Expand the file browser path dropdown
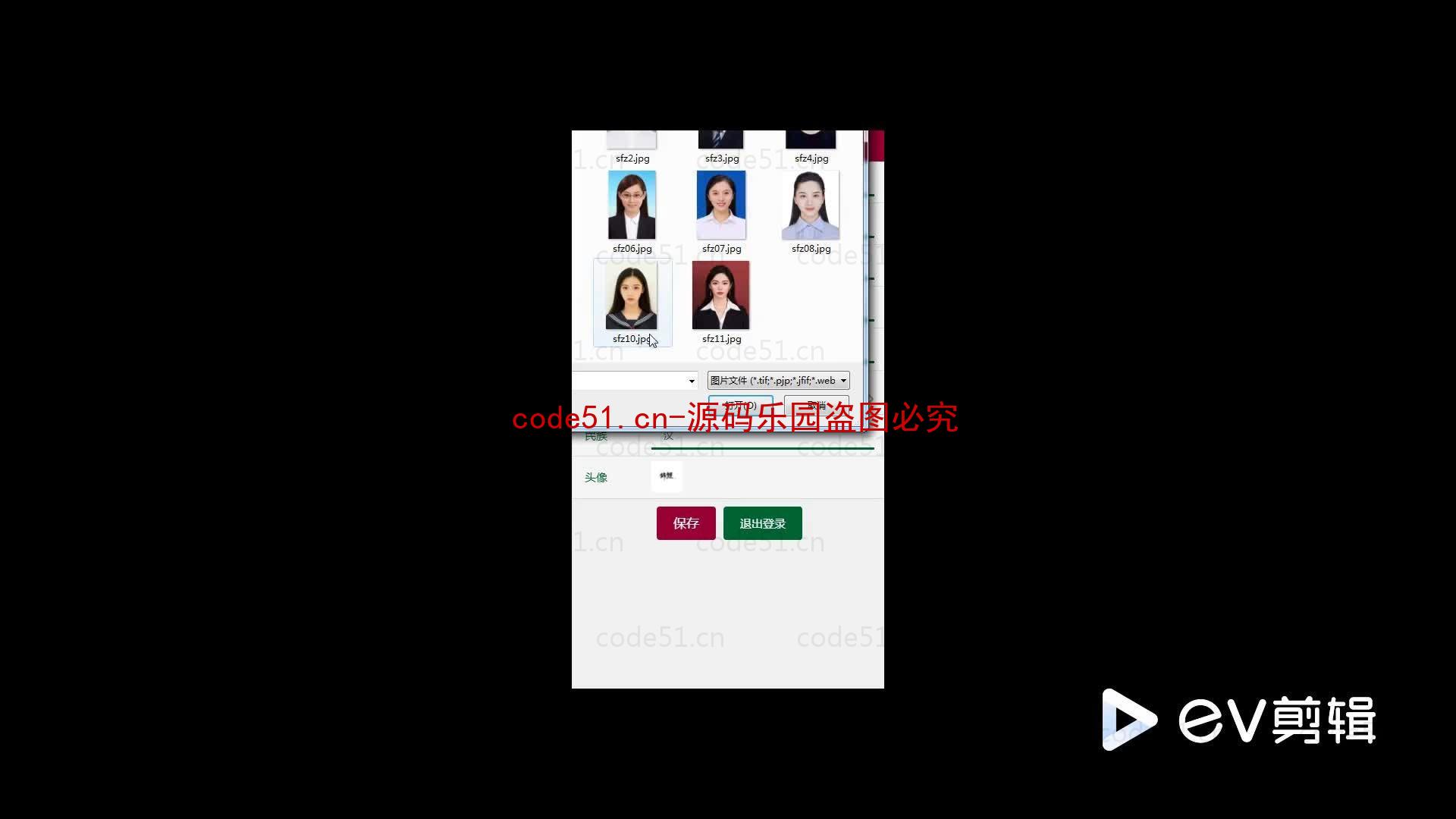Screen dimensions: 1456x819 coord(691,380)
